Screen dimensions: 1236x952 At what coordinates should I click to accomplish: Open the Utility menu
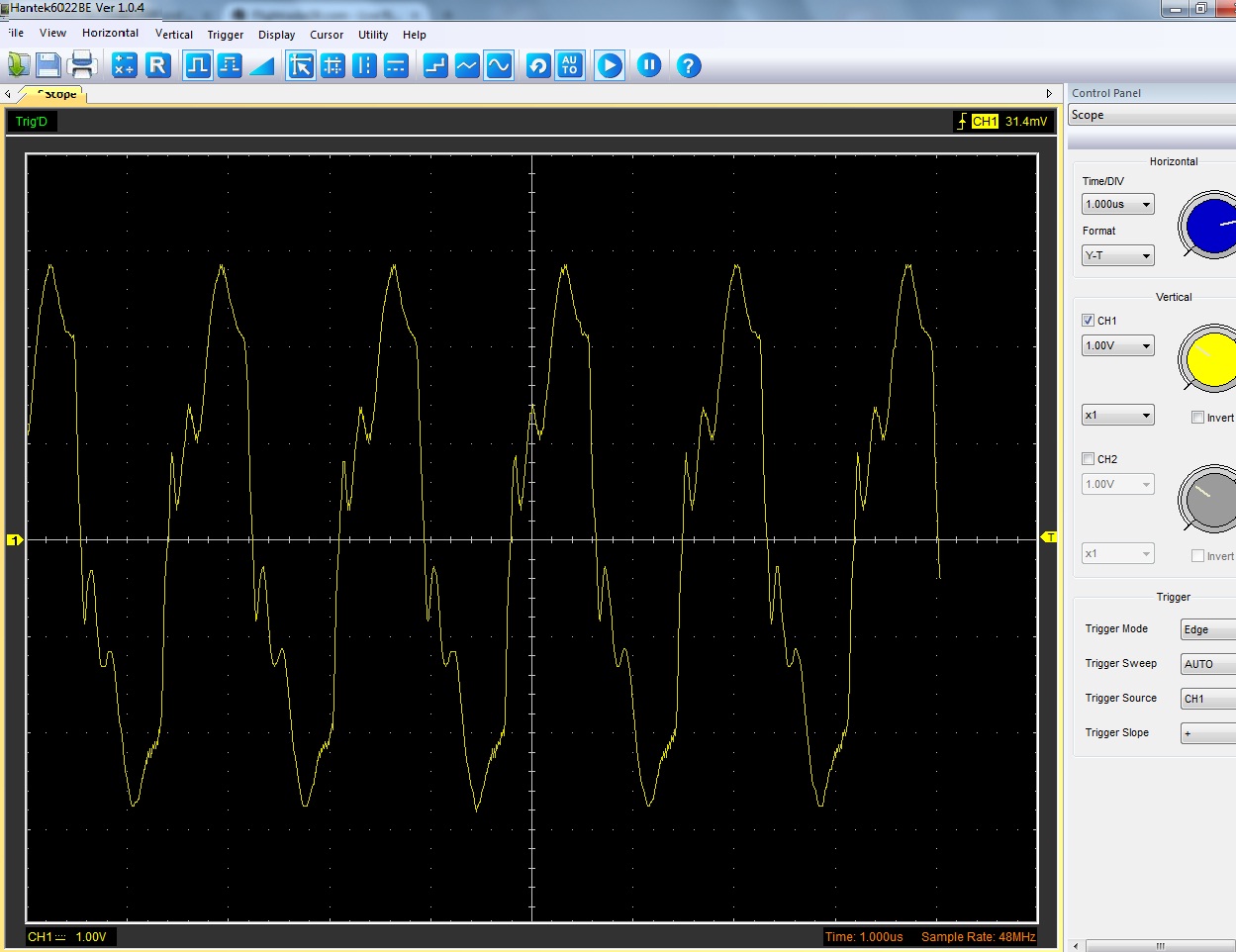[x=373, y=35]
